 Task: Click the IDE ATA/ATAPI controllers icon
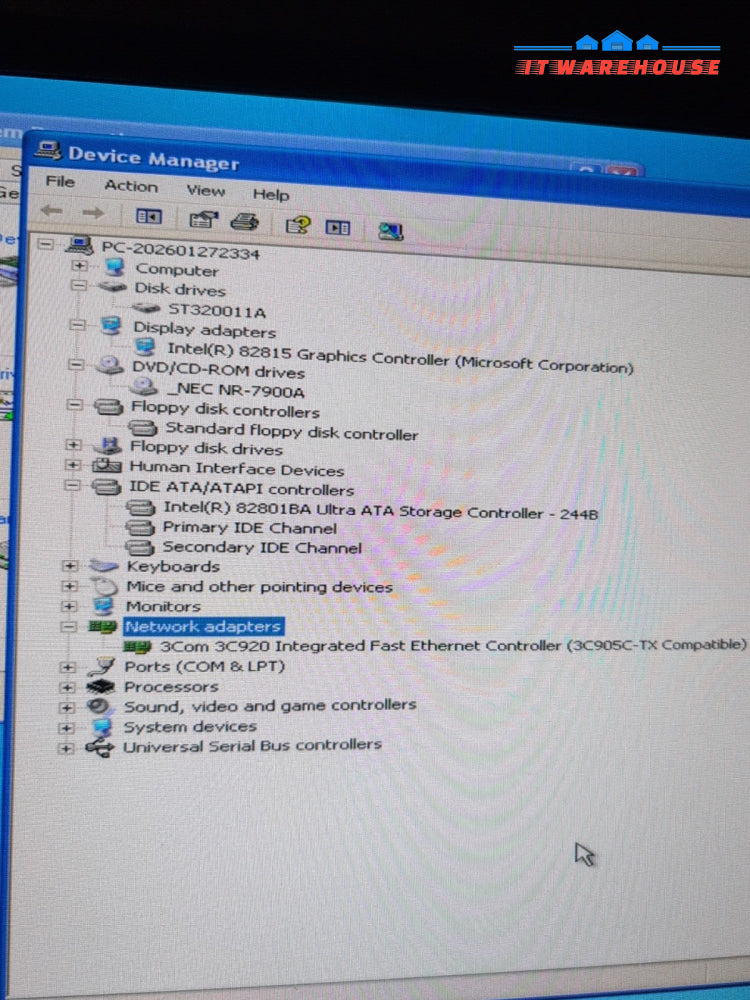(106, 487)
